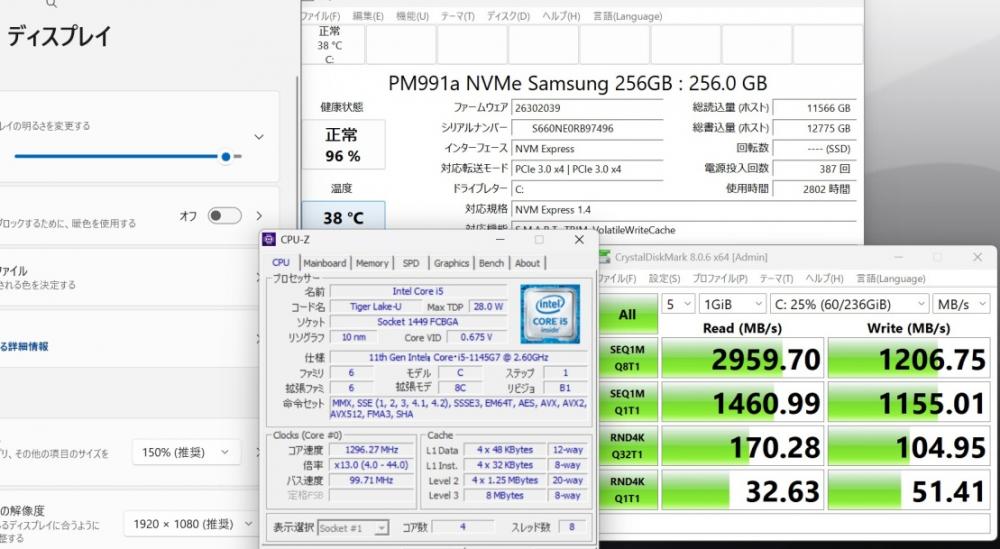This screenshot has height=549, width=1000.
Task: Run the SEQ1M Q8T1 test button
Action: click(628, 358)
